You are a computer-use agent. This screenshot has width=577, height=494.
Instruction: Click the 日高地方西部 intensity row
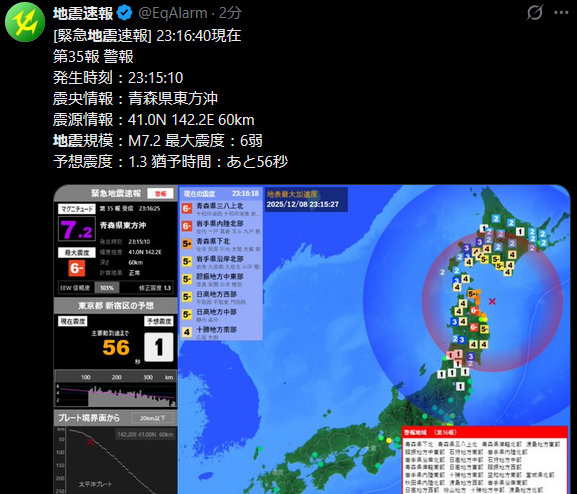(x=221, y=297)
